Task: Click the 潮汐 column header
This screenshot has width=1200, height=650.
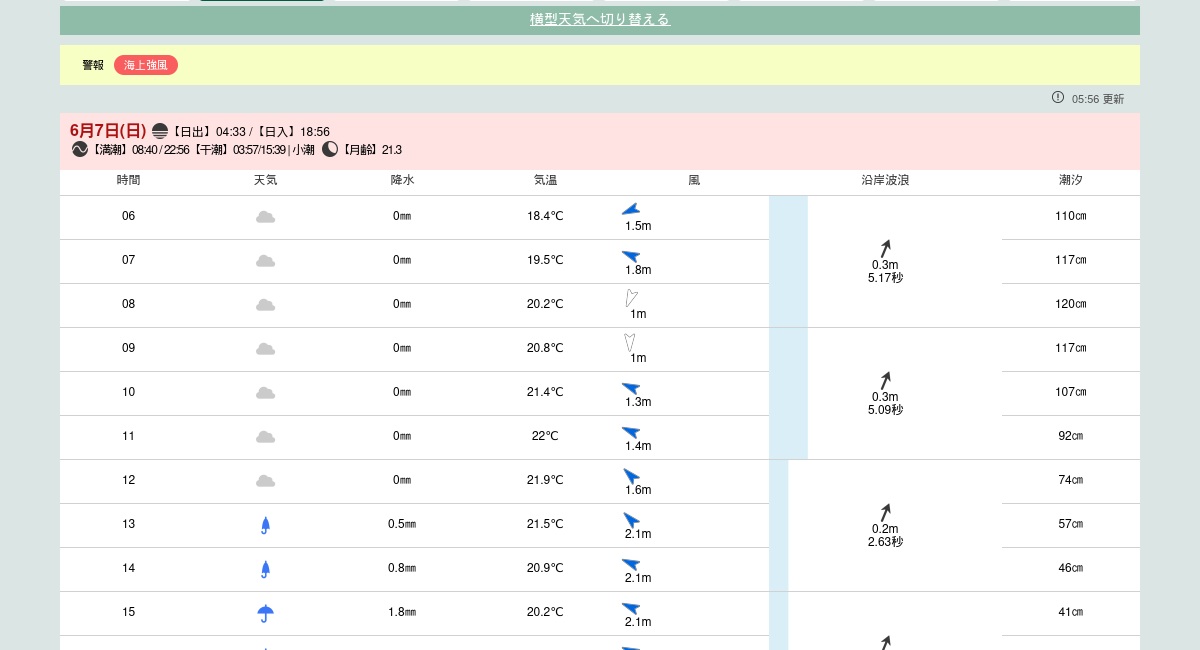Action: coord(1071,181)
